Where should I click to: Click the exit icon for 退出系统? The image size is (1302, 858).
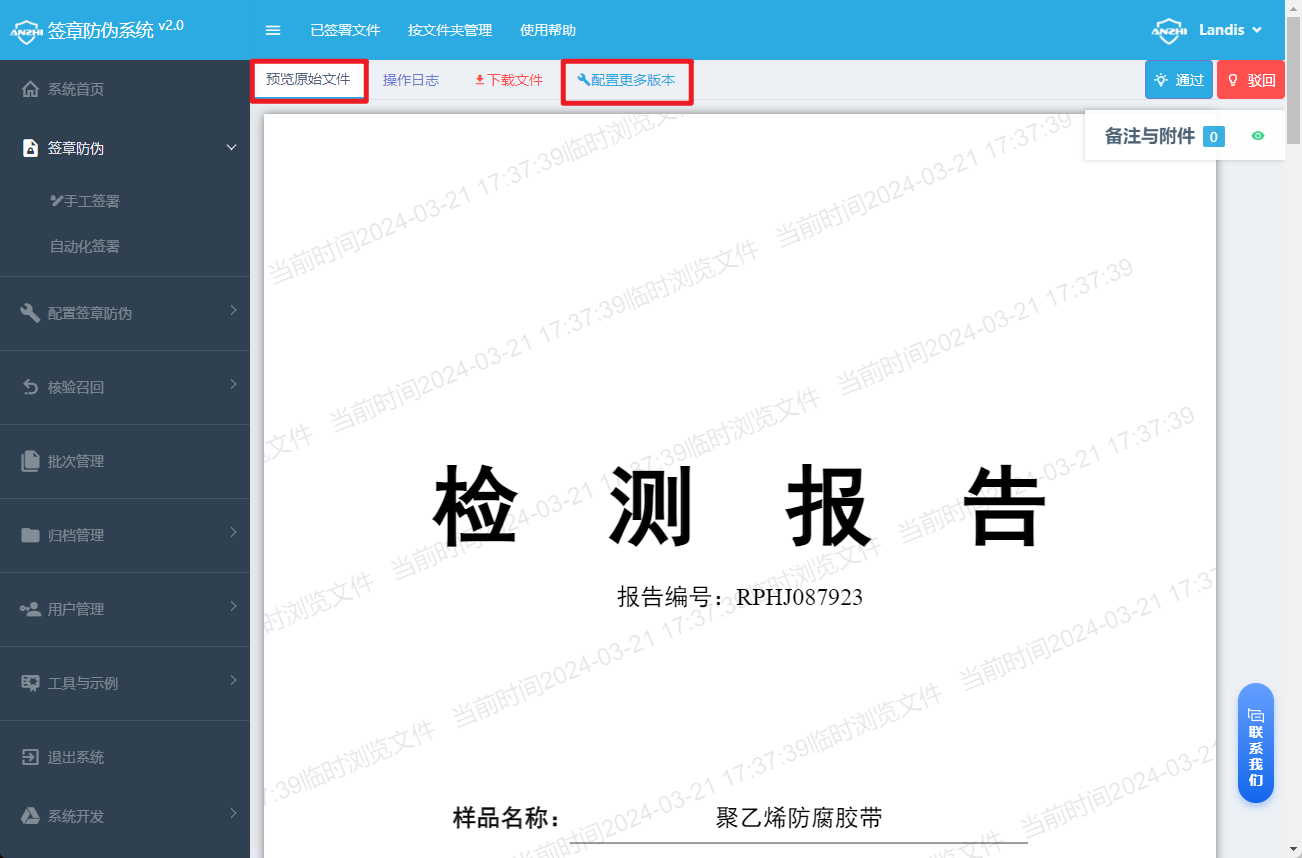coord(30,757)
